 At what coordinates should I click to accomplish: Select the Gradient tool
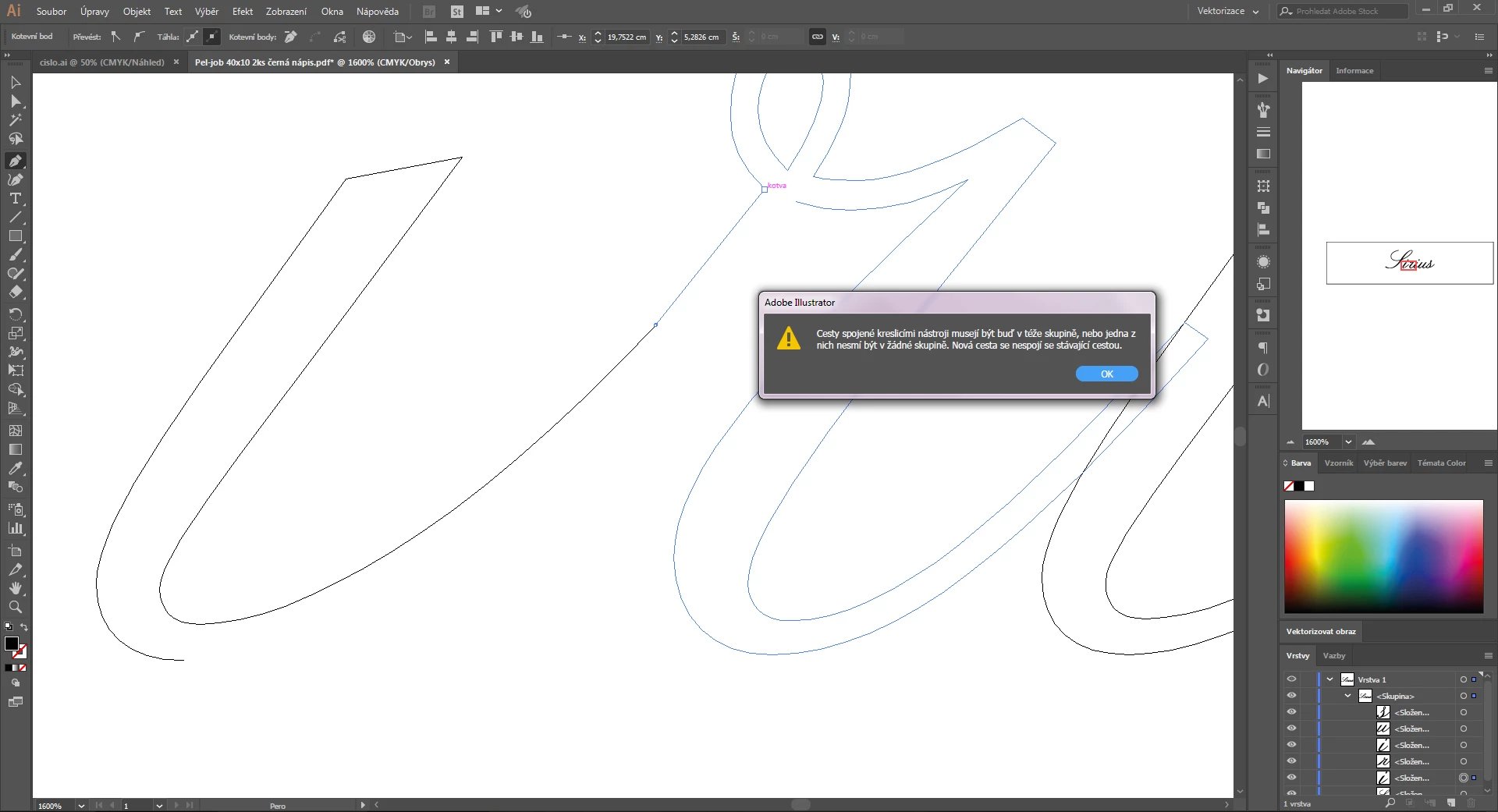pyautogui.click(x=16, y=449)
